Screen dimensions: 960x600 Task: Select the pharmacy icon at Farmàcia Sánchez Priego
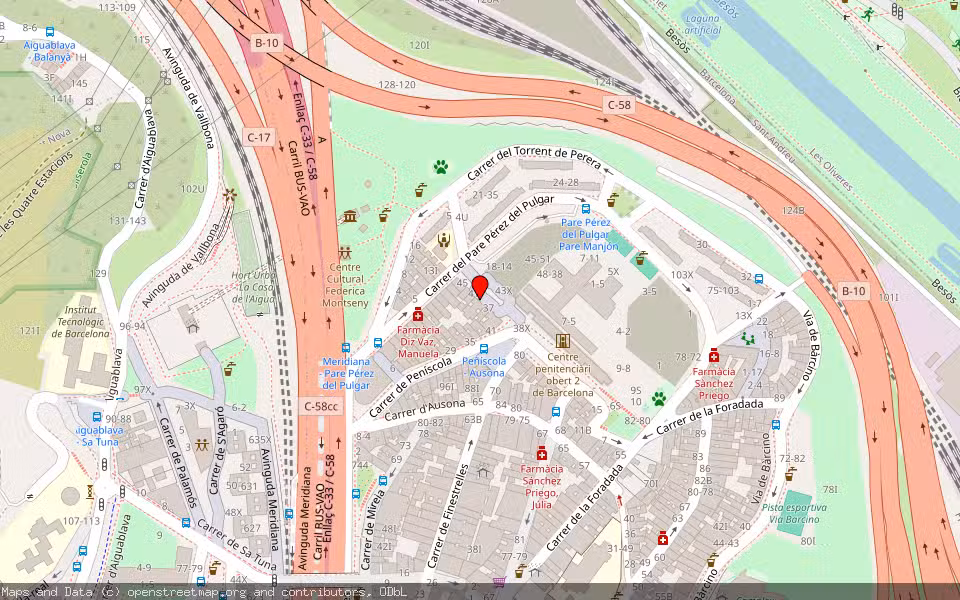[714, 355]
